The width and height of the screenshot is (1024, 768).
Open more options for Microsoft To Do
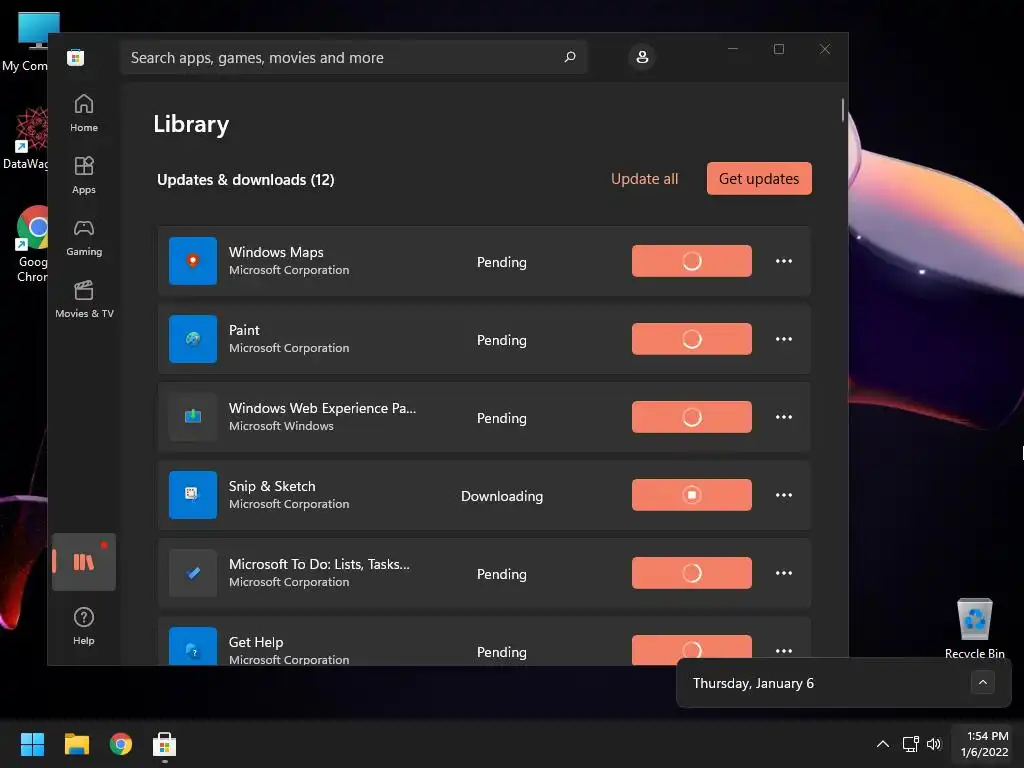(x=784, y=573)
